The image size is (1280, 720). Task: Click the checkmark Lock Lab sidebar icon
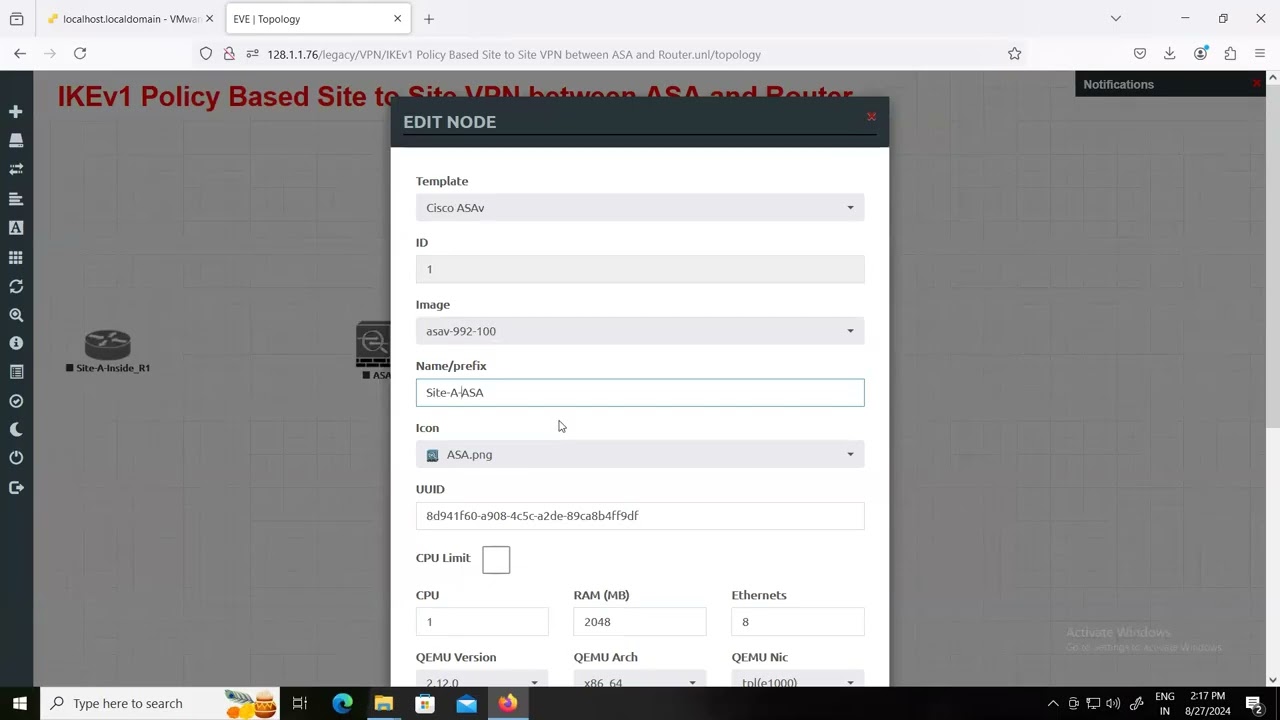(x=16, y=401)
